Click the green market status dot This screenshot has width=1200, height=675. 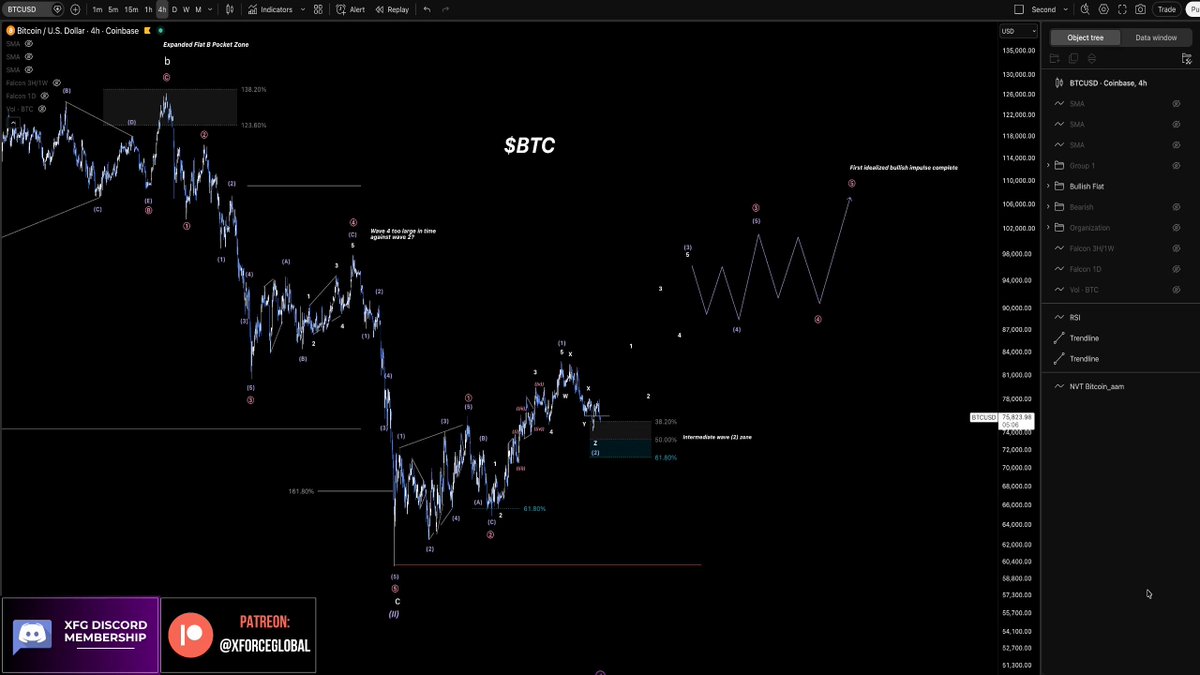[161, 31]
